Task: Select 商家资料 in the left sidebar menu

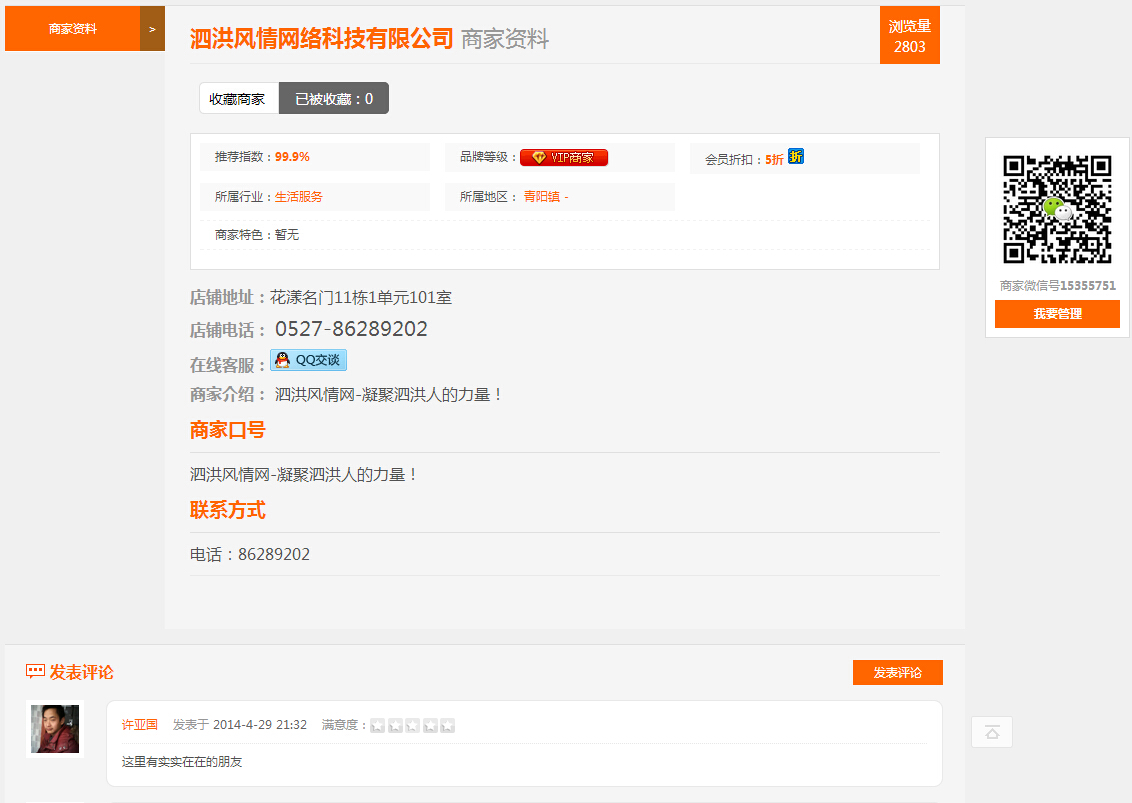Action: click(70, 29)
